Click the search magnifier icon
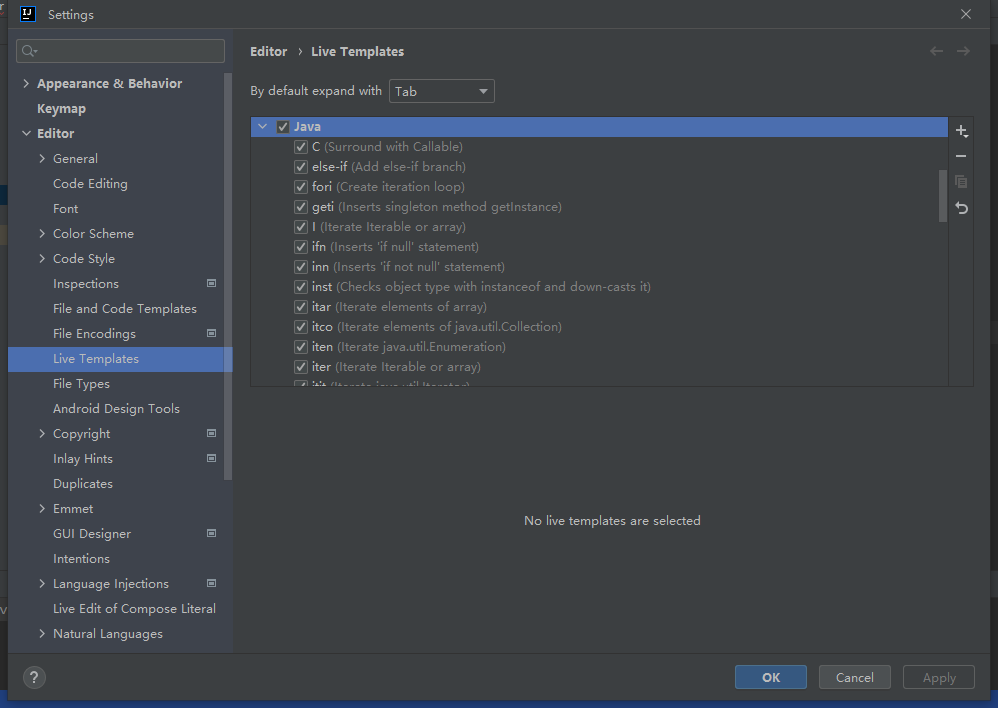The image size is (998, 708). [29, 51]
